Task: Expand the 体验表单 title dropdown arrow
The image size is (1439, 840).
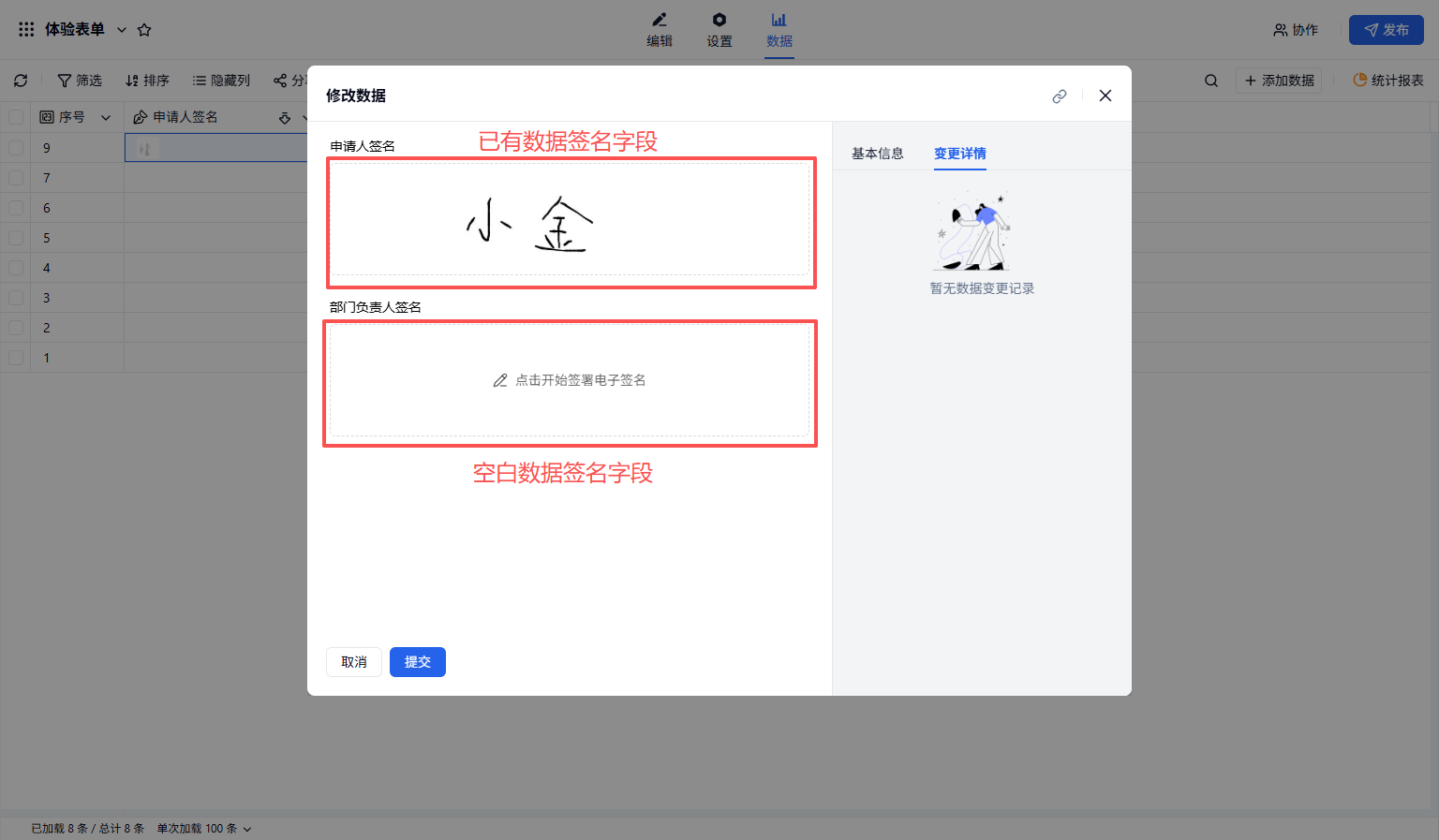Action: (x=122, y=30)
